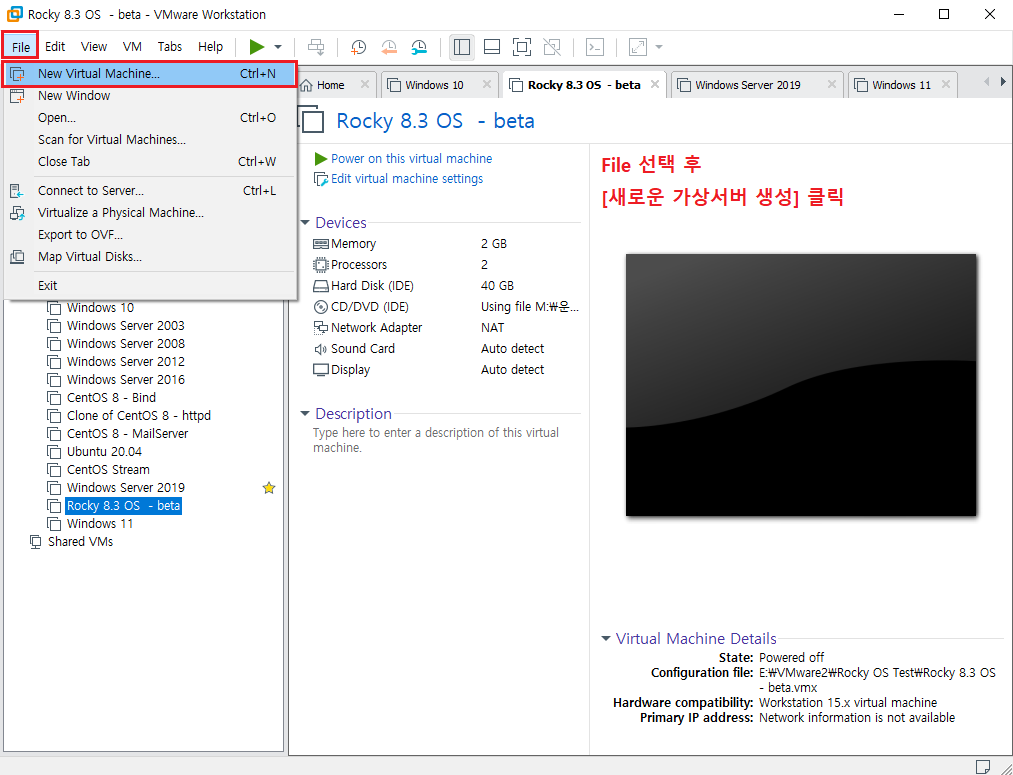Take a snapshot using the clock-plus icon
The width and height of the screenshot is (1013, 775).
click(x=358, y=46)
